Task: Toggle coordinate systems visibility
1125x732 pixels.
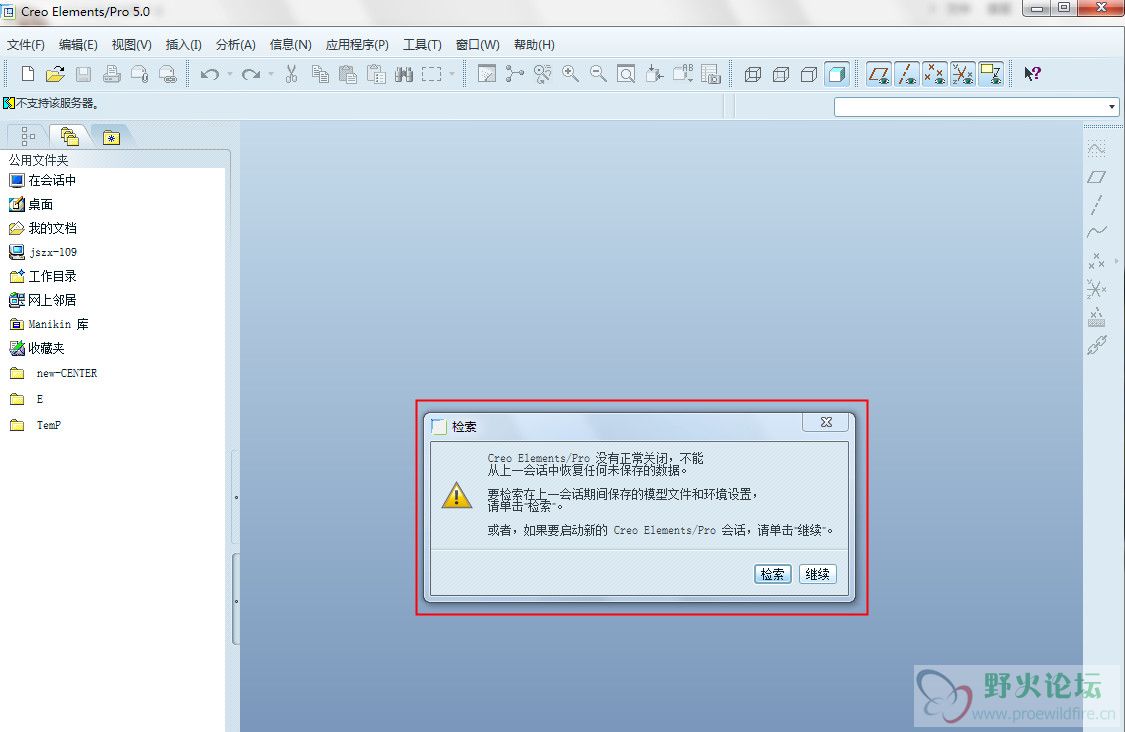Action: click(x=963, y=74)
